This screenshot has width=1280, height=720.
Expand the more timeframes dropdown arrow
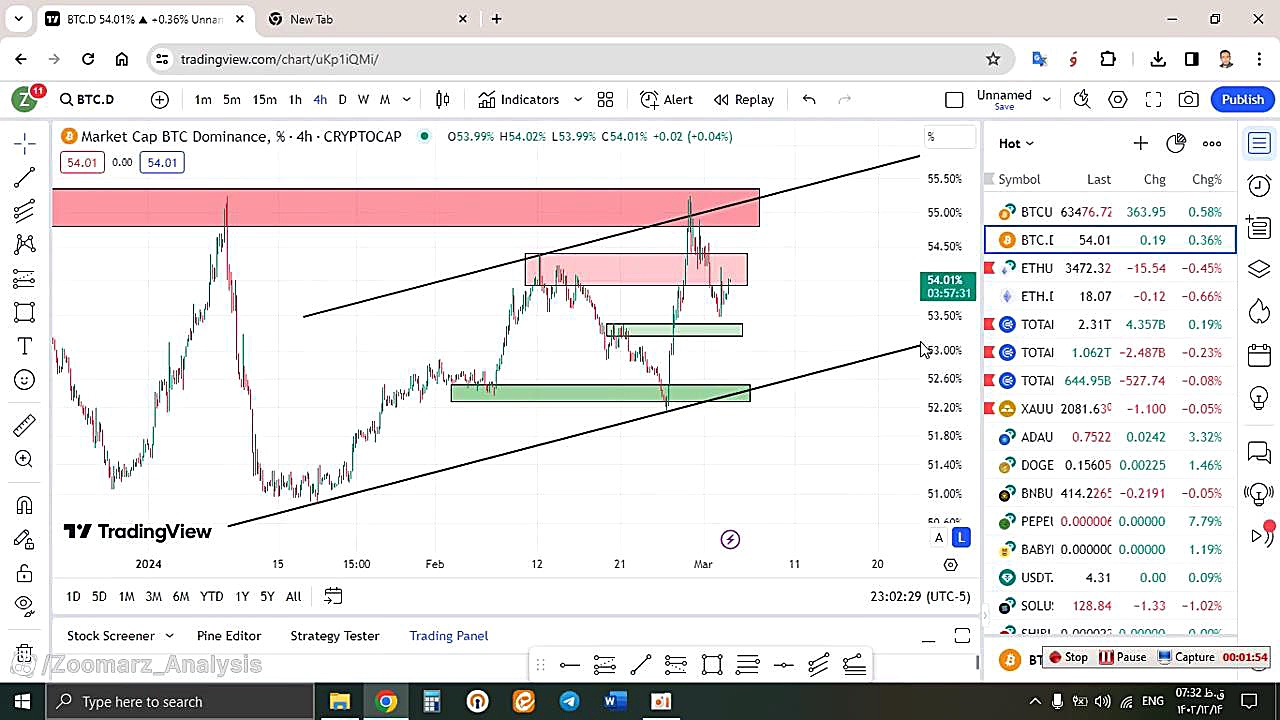tap(406, 99)
